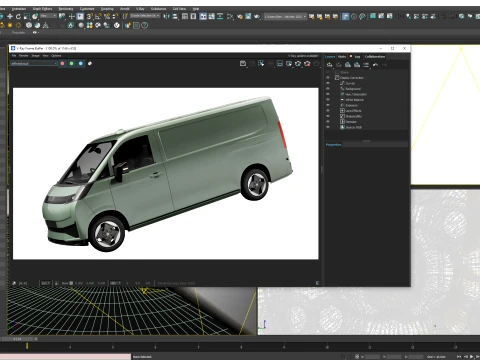Image resolution: width=480 pixels, height=360 pixels.
Task: Click the play animation button at bottom right
Action: point(471,357)
